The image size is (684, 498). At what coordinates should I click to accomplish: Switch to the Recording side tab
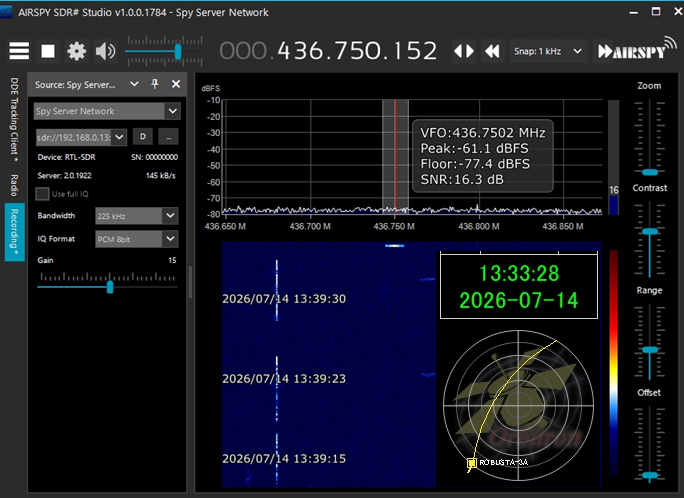(x=14, y=232)
